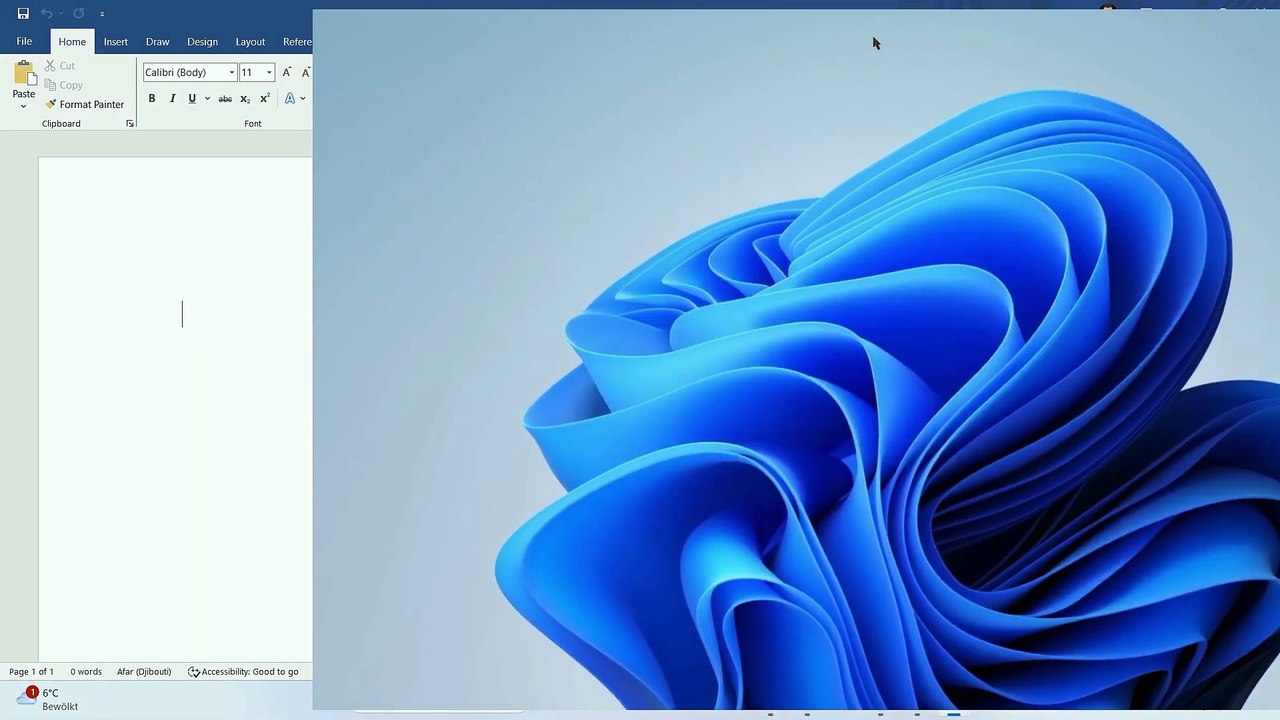Switch to the Insert ribbon tab
The image size is (1280, 720).
point(116,42)
